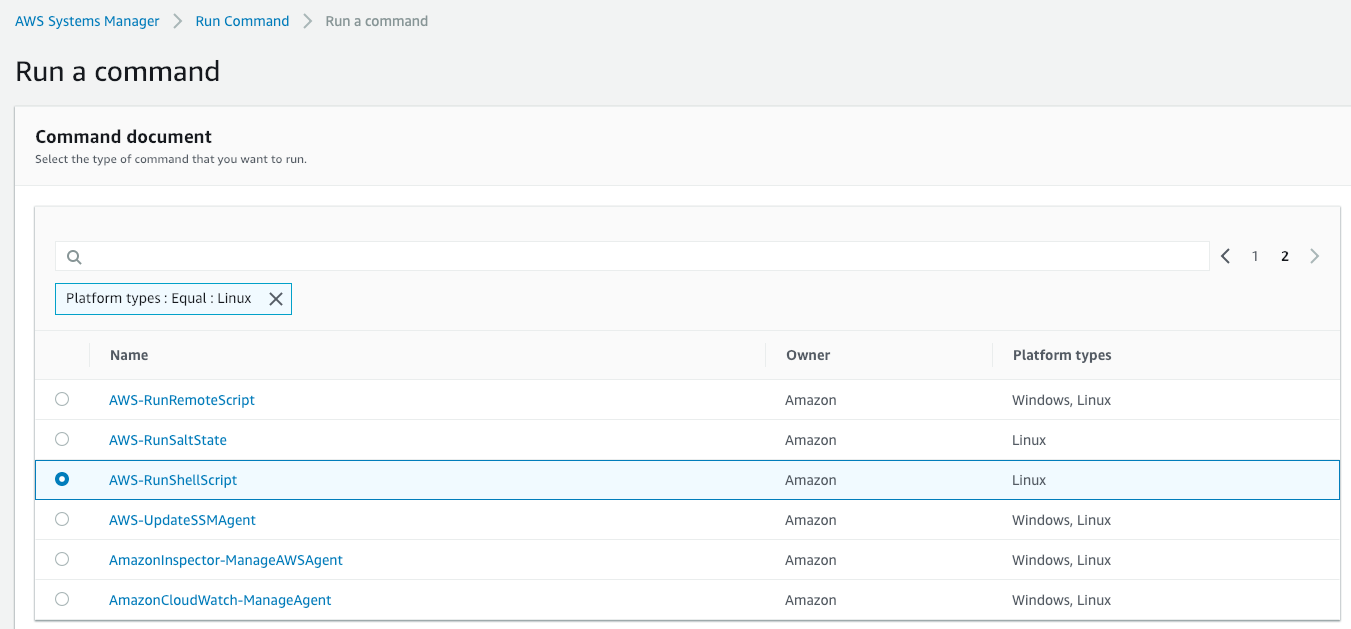Click the search magnifier icon
1351x629 pixels.
tap(74, 257)
